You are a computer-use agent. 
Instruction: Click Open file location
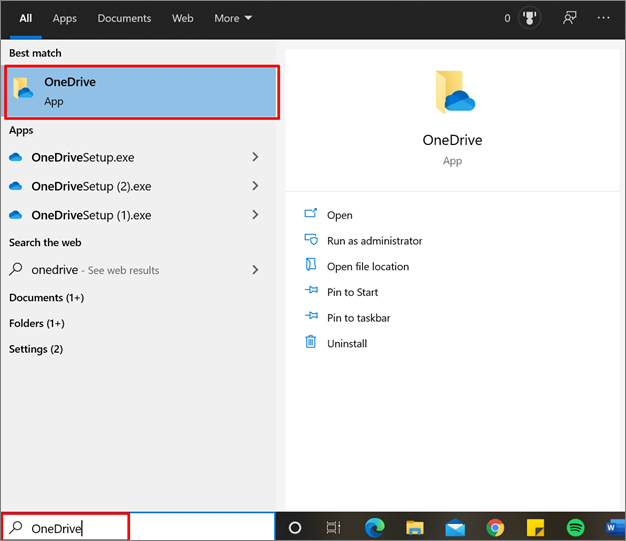click(x=367, y=267)
